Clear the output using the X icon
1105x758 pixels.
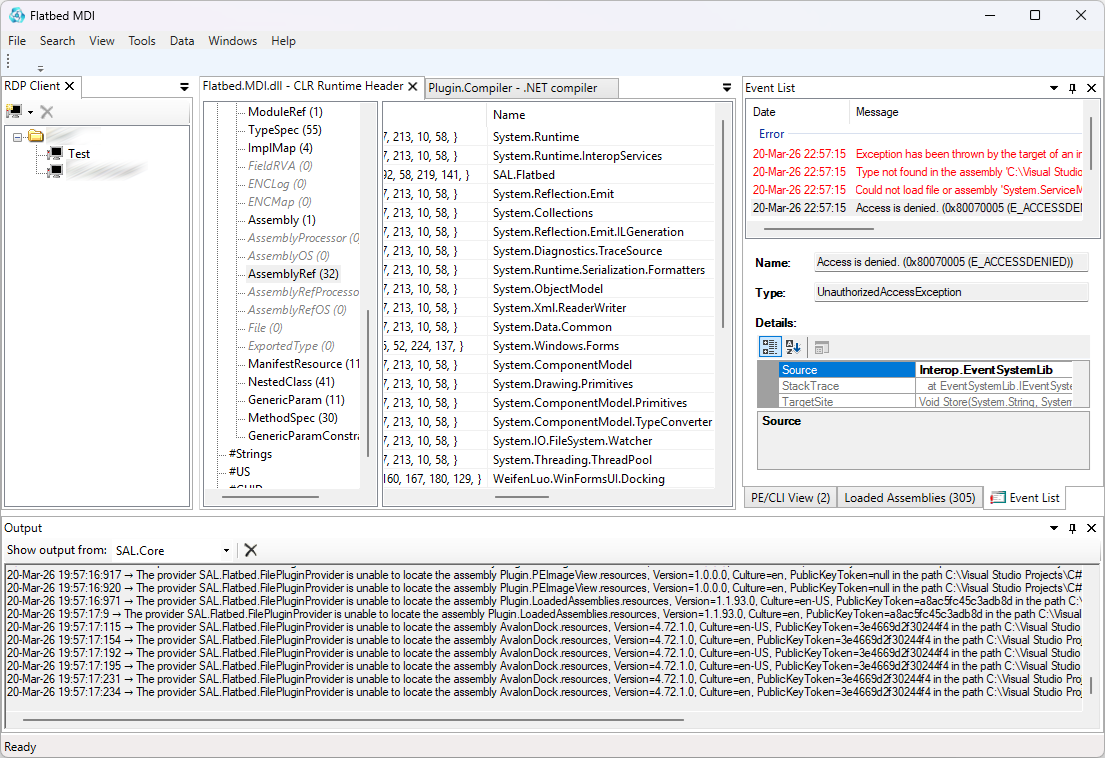click(251, 550)
